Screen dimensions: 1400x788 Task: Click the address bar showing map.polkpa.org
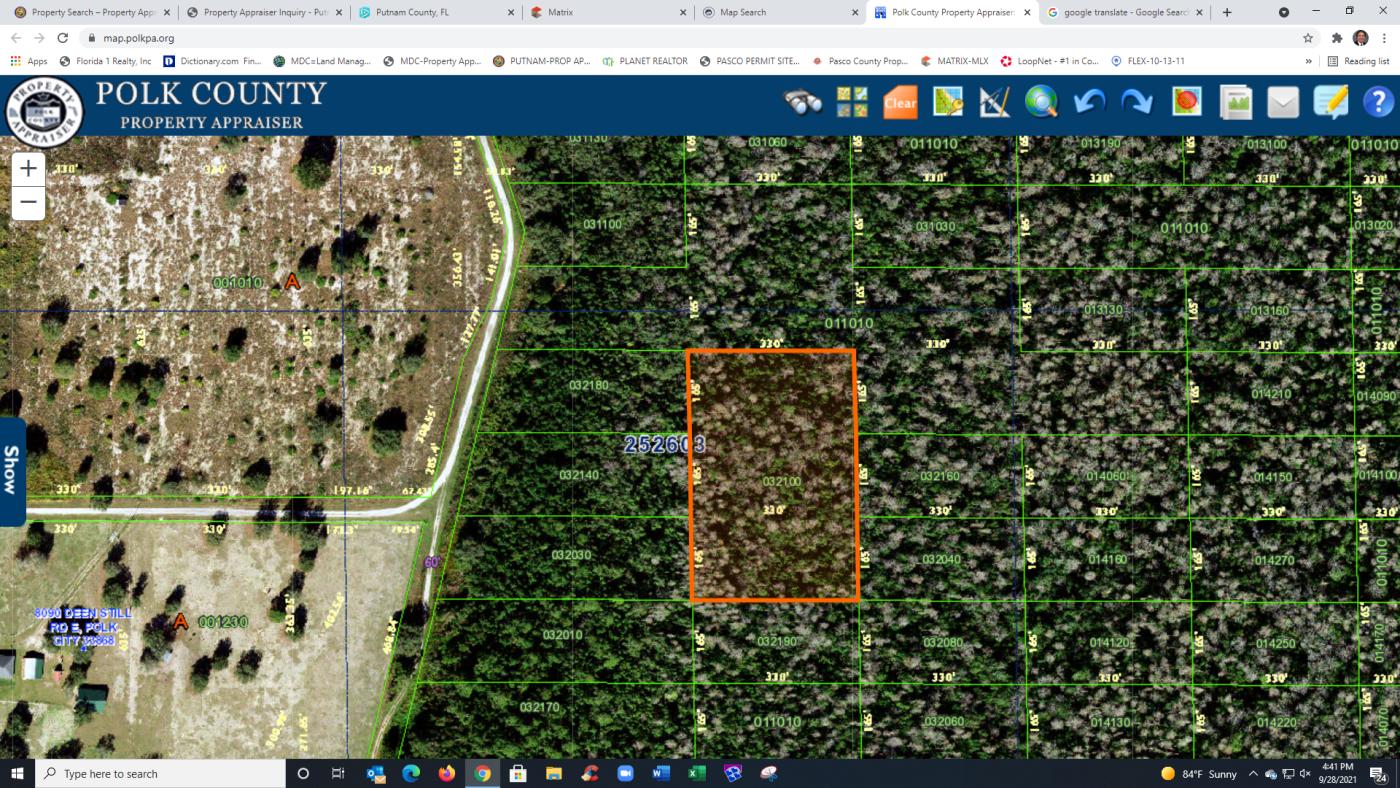[690, 38]
